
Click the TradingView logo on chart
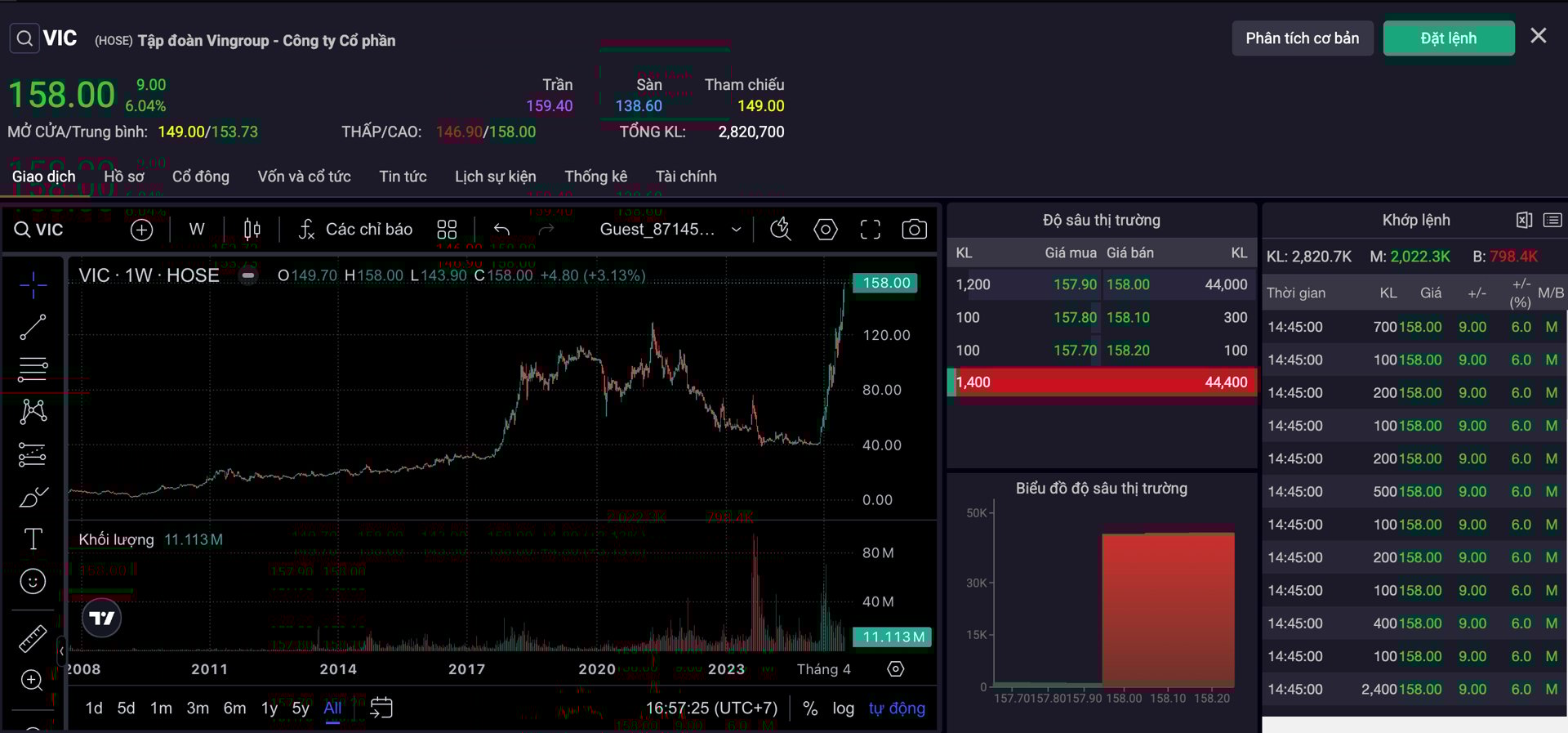coord(102,618)
